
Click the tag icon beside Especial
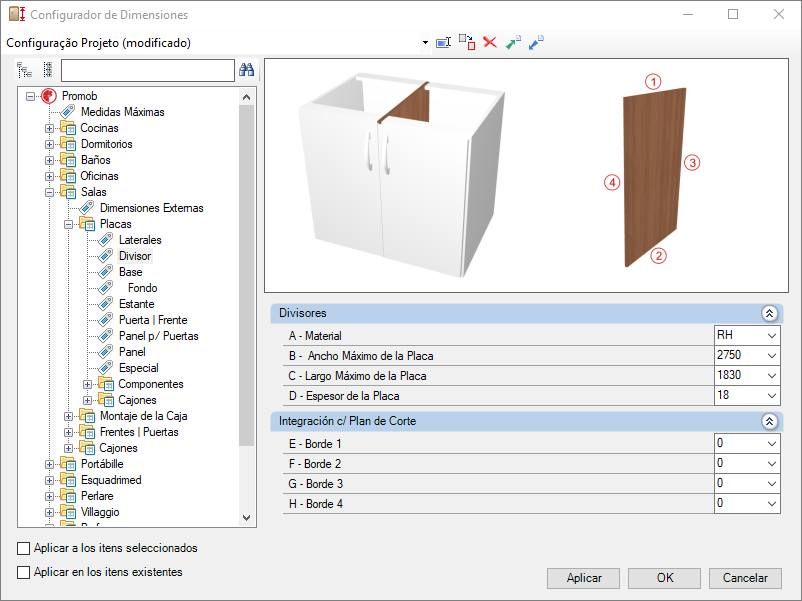coord(106,368)
